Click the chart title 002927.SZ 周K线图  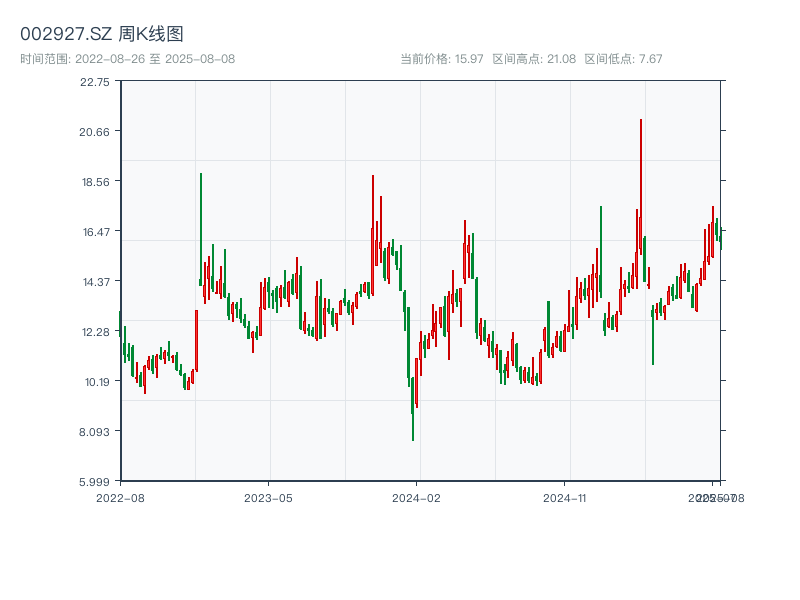[102, 34]
